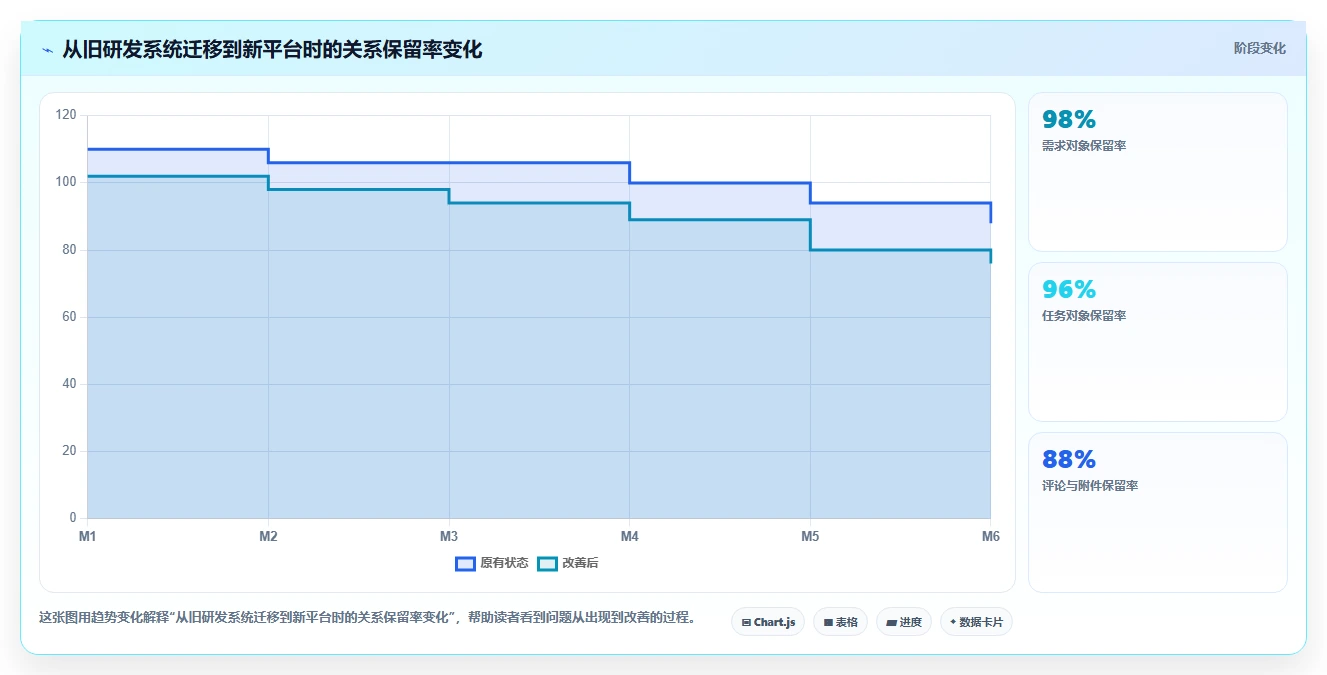Click the star icon in 数据卡片 chip

953,622
